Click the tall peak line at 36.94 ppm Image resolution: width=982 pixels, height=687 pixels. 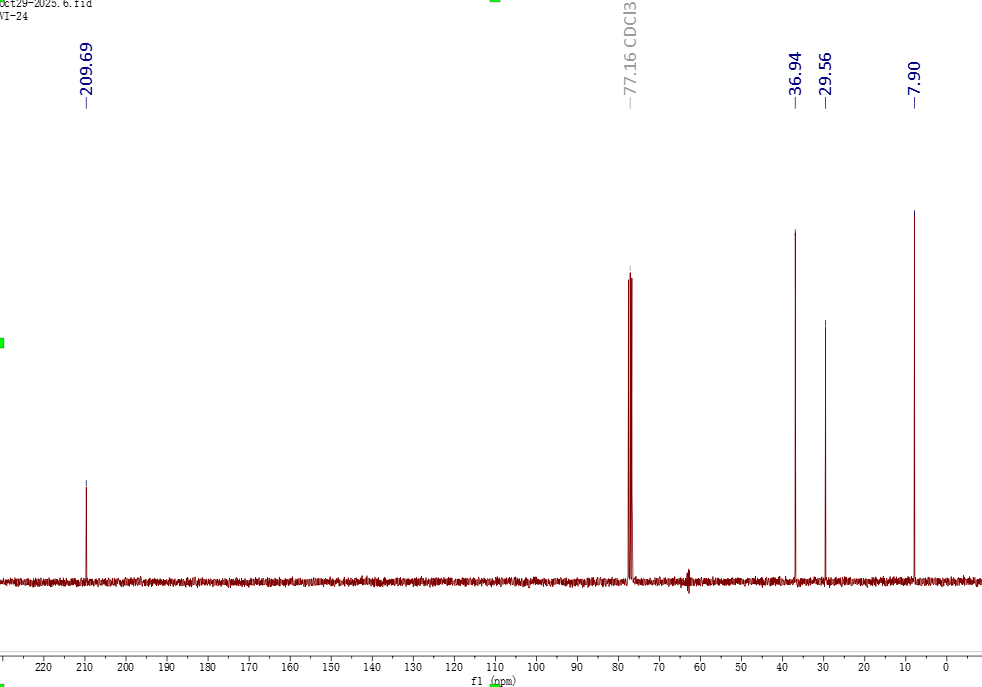pos(795,400)
